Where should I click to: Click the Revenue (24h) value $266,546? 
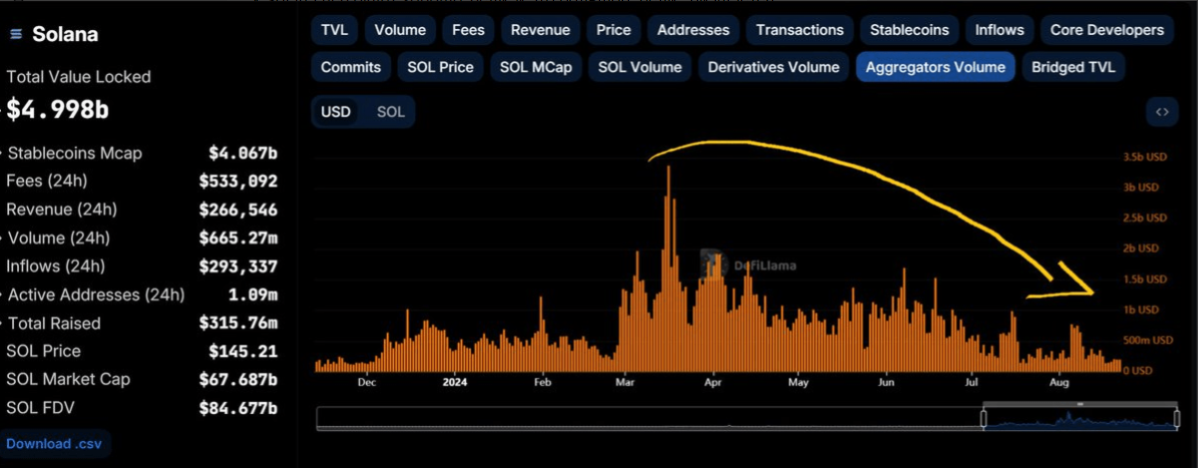(x=238, y=210)
